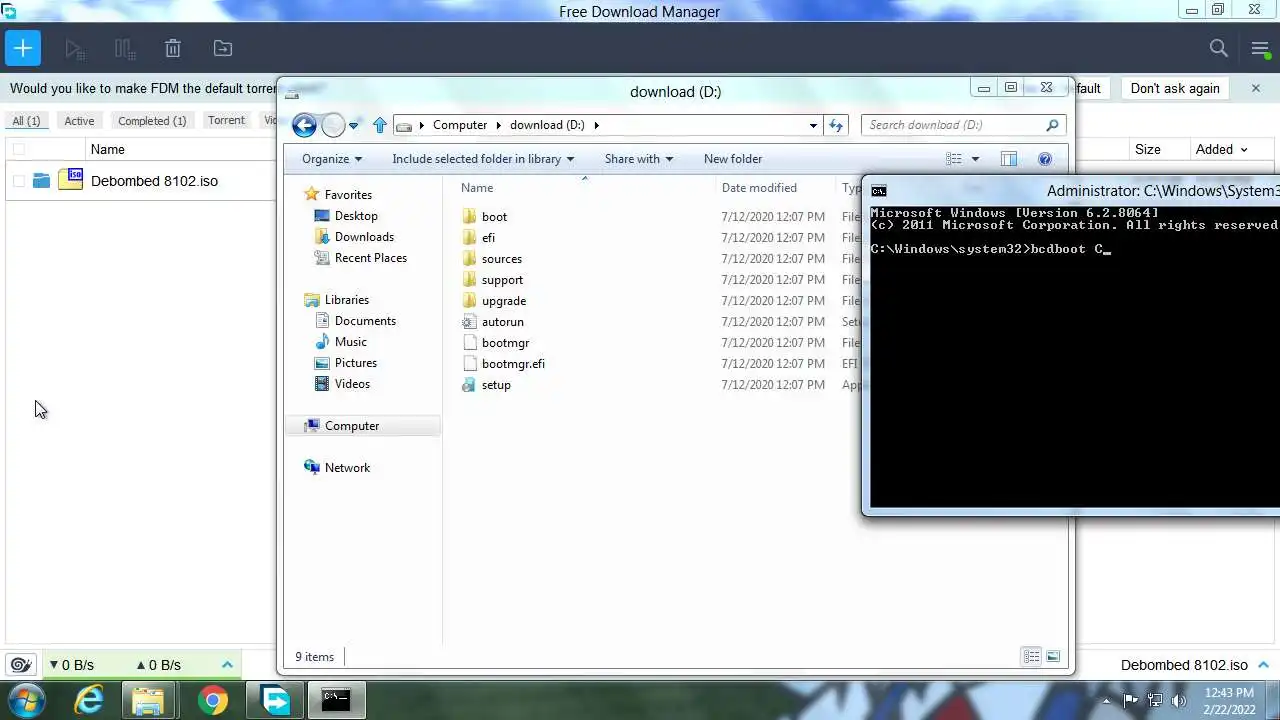Click the Debombed 8102.iso download name
The width and height of the screenshot is (1280, 720).
[x=154, y=181]
